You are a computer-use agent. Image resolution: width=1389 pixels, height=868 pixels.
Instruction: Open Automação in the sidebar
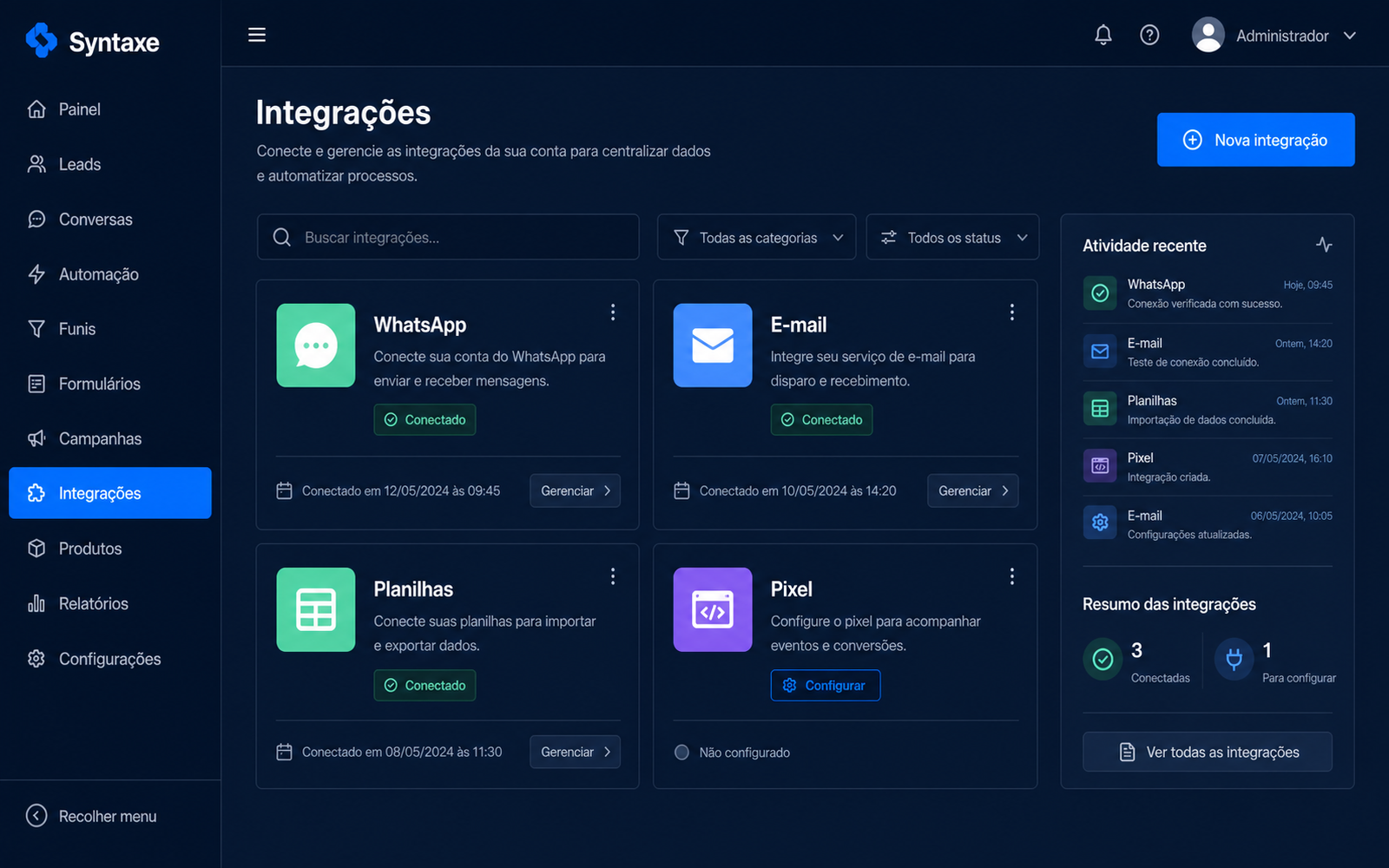pyautogui.click(x=110, y=274)
